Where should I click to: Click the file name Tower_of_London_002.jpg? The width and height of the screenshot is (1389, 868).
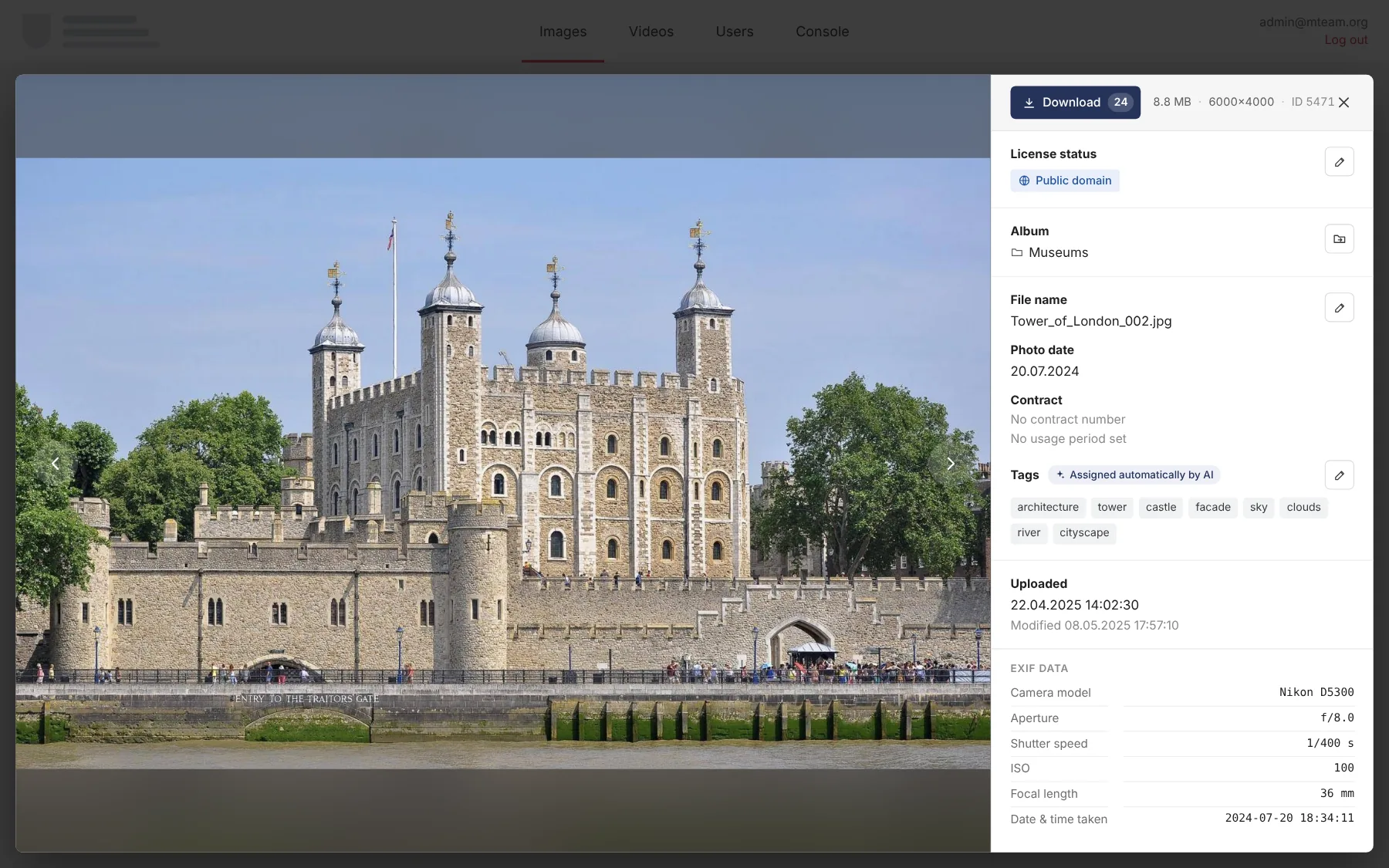1090,321
